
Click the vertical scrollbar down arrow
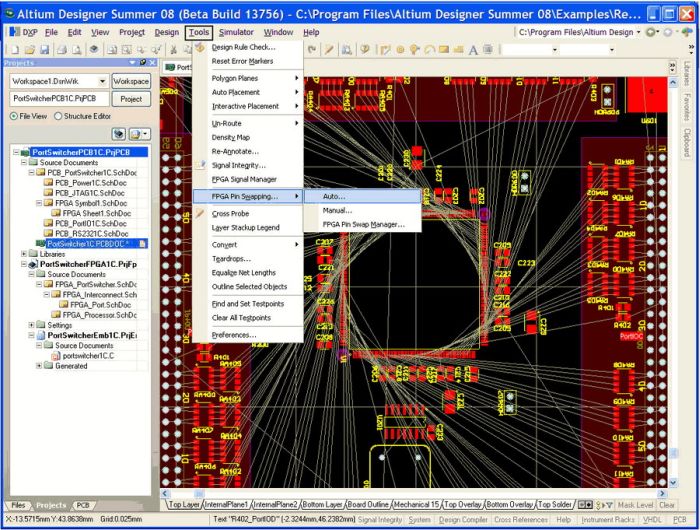point(673,483)
